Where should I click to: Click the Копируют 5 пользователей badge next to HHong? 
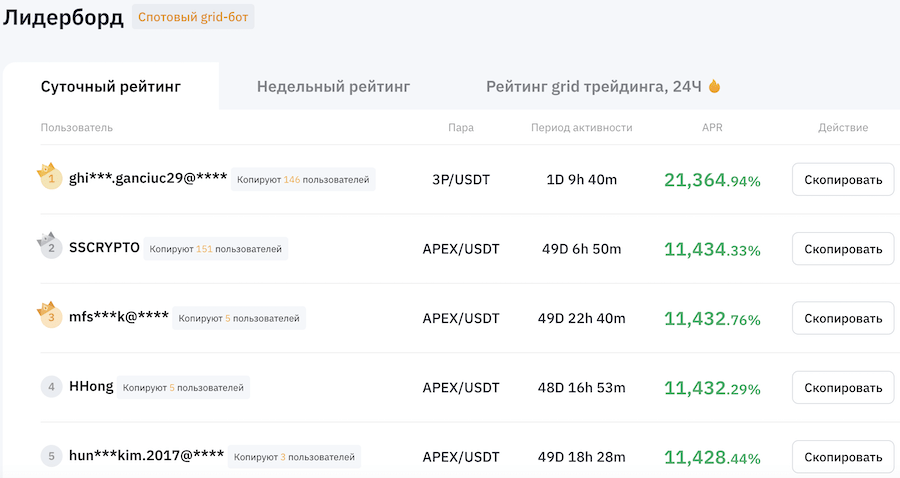click(x=183, y=388)
